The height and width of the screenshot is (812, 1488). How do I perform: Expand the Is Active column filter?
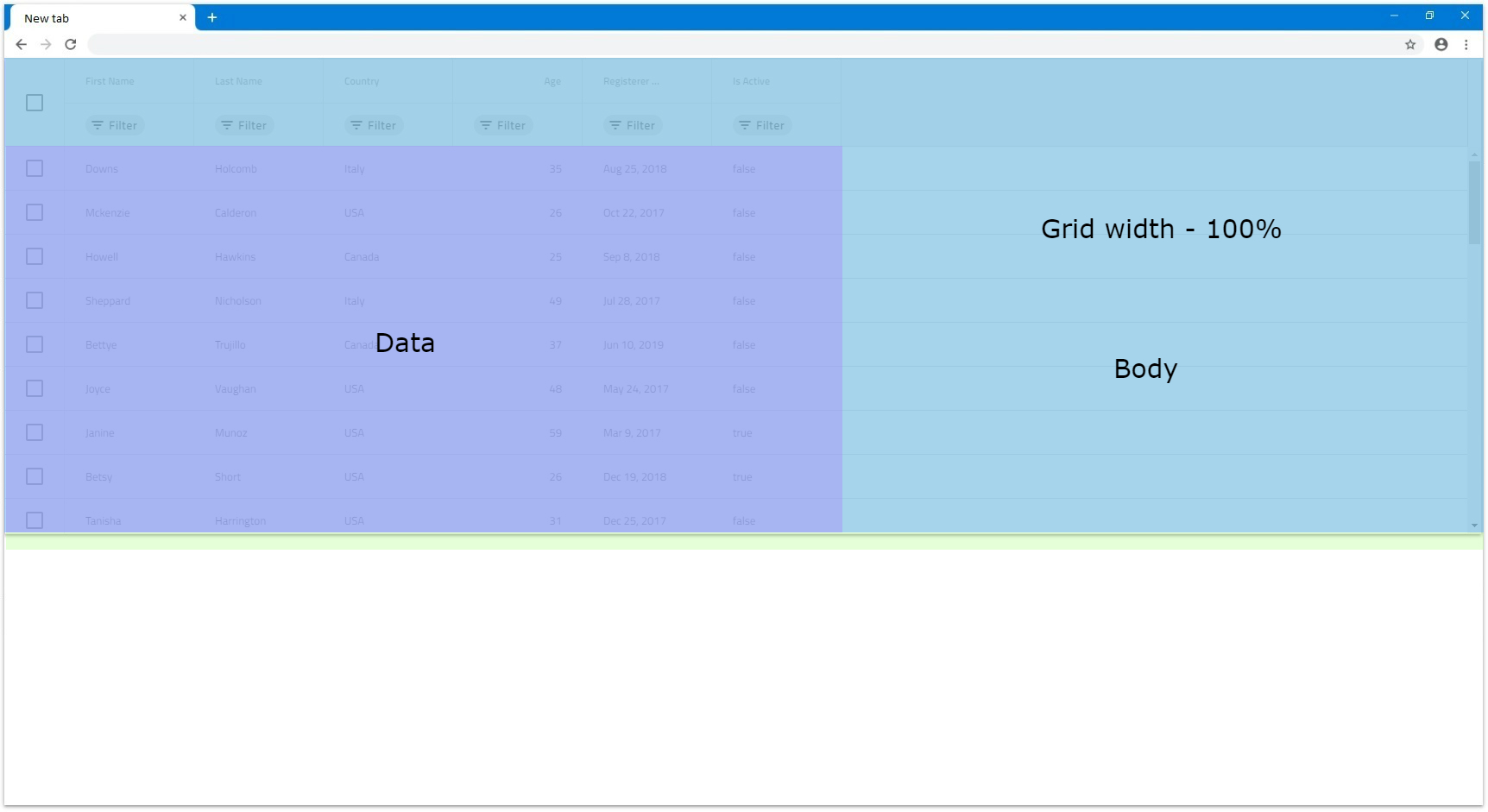[762, 125]
